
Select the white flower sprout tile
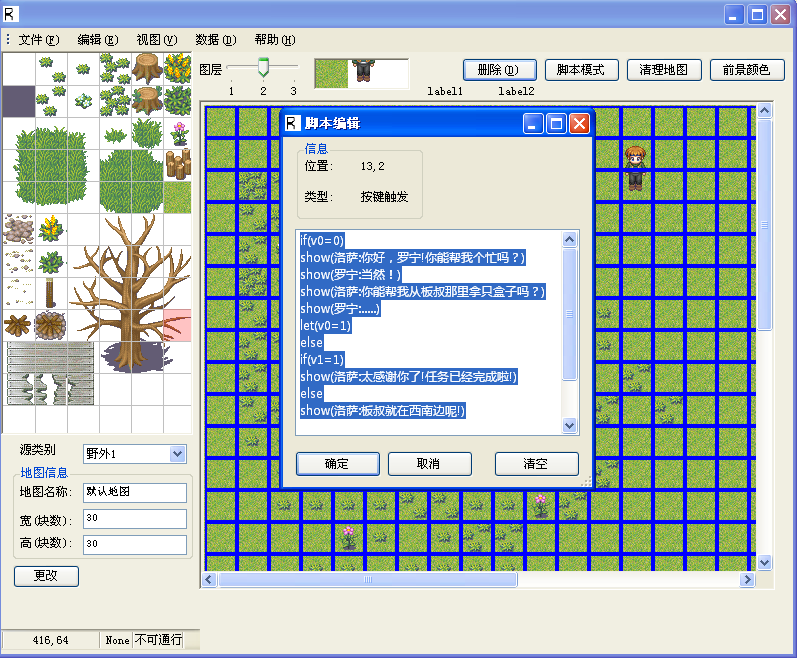[x=83, y=101]
